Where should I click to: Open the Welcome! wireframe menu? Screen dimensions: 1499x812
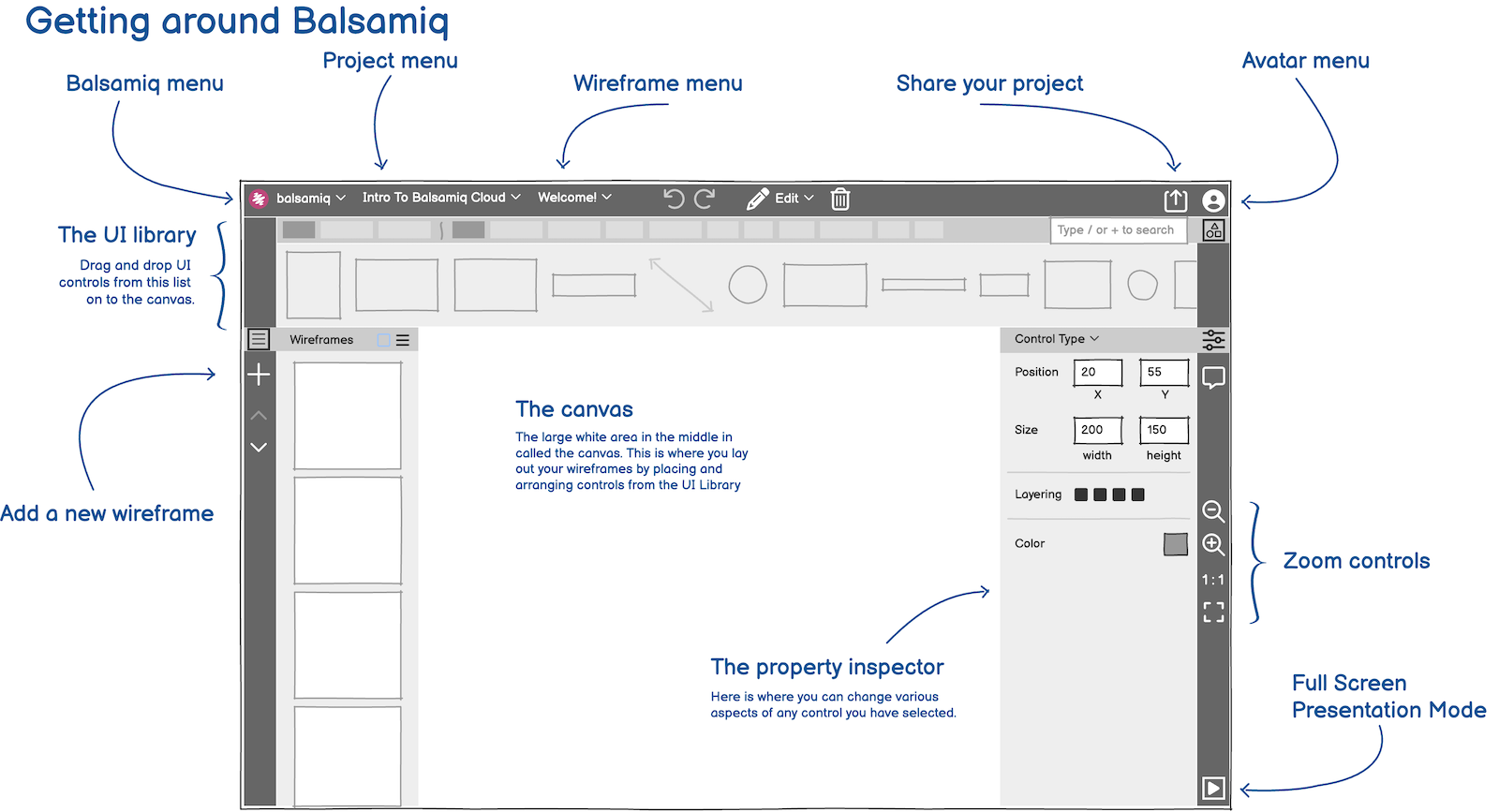pos(574,198)
